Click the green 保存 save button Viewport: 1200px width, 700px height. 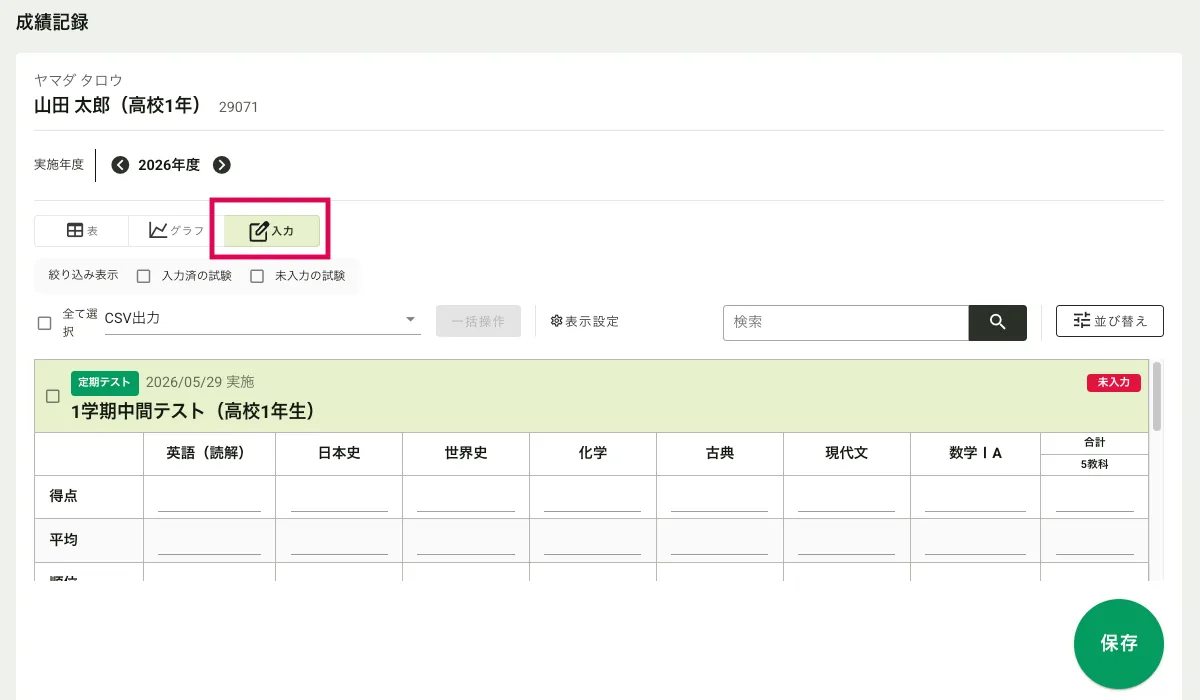click(x=1118, y=643)
